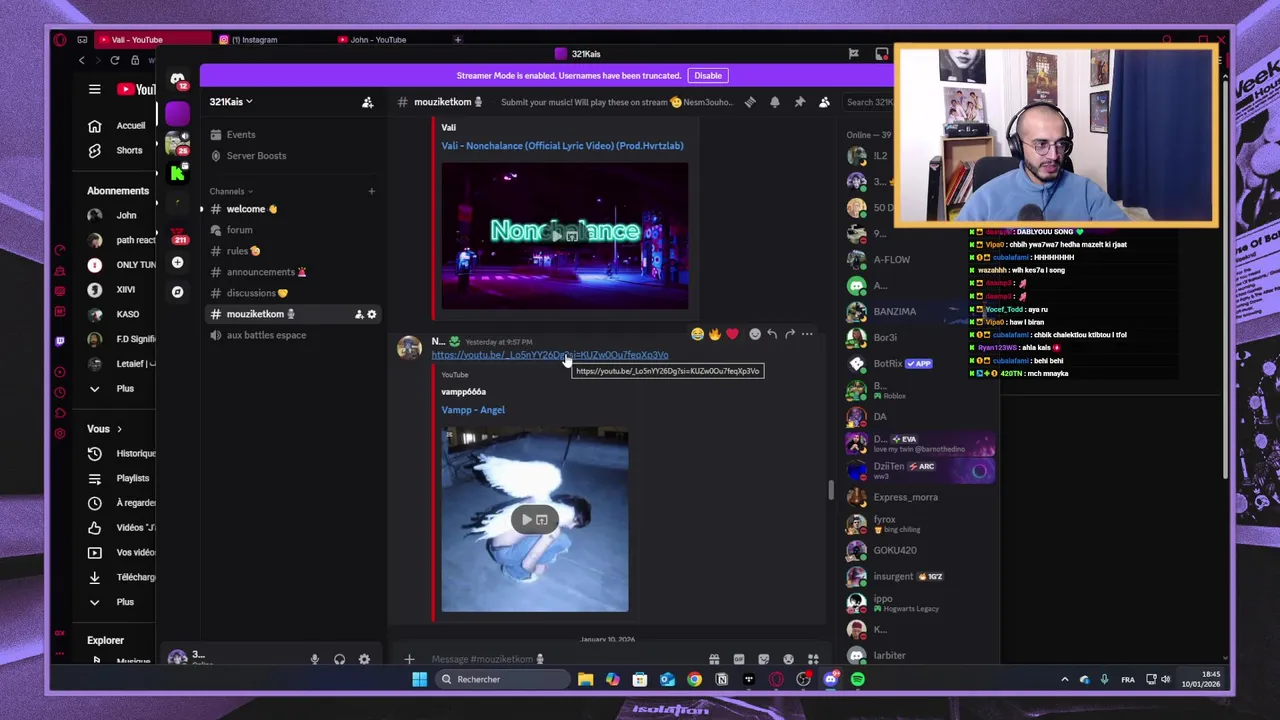Add a server with plus icon

(x=177, y=262)
